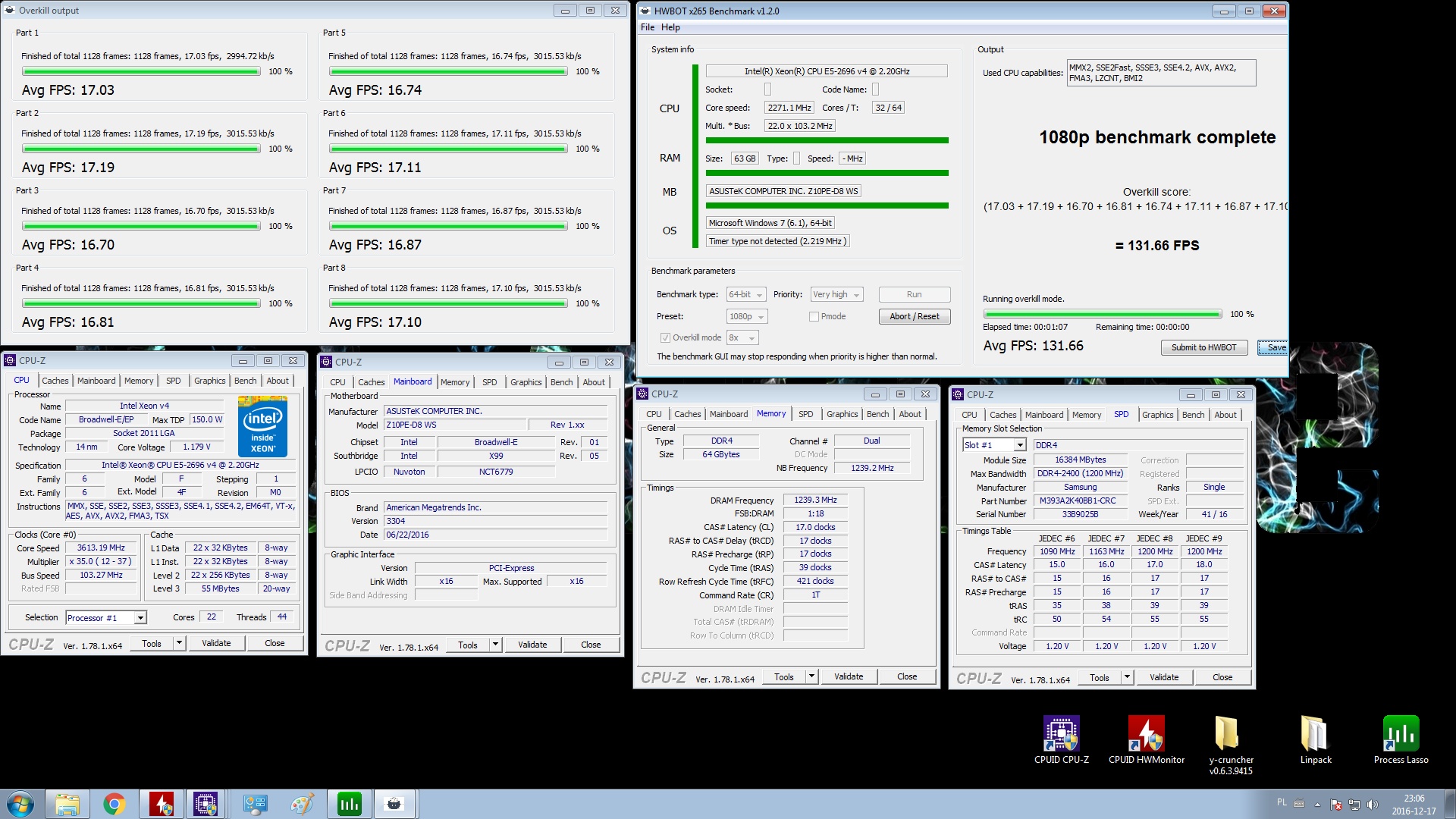Switch to Caches tab in CPU-Z CPU window
This screenshot has height=819, width=1456.
[55, 381]
